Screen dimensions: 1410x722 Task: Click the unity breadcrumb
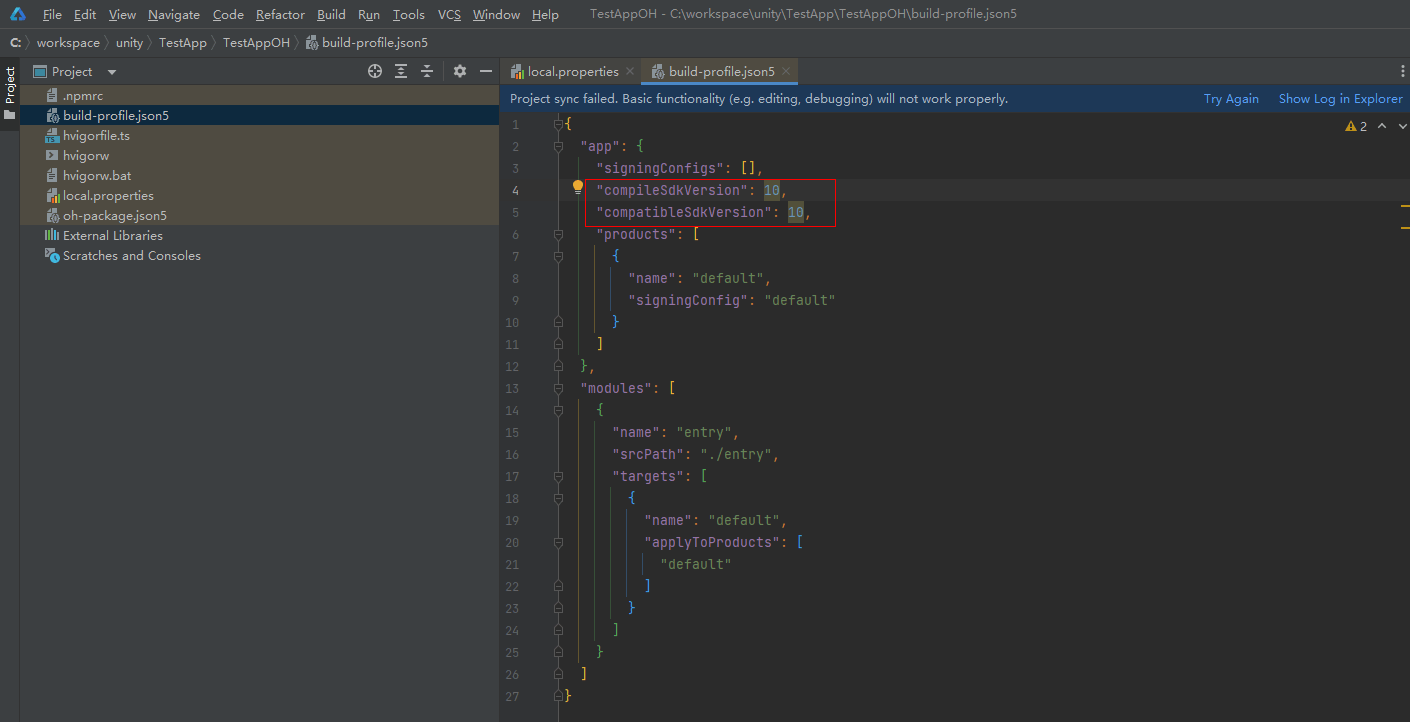[129, 42]
